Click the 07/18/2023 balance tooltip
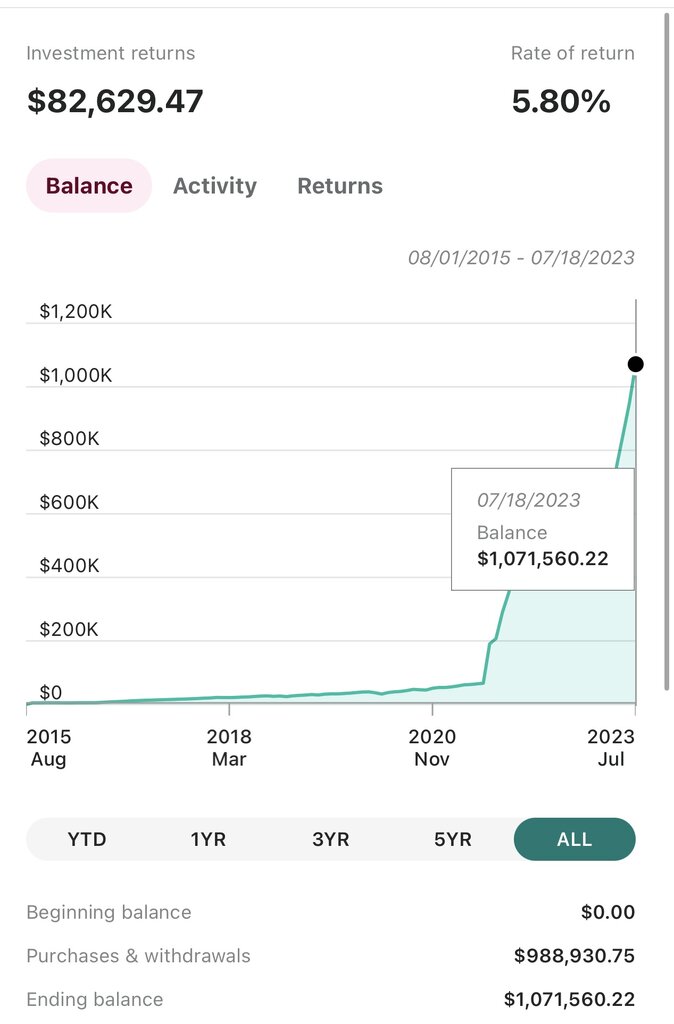This screenshot has height=1024, width=674. pos(542,529)
